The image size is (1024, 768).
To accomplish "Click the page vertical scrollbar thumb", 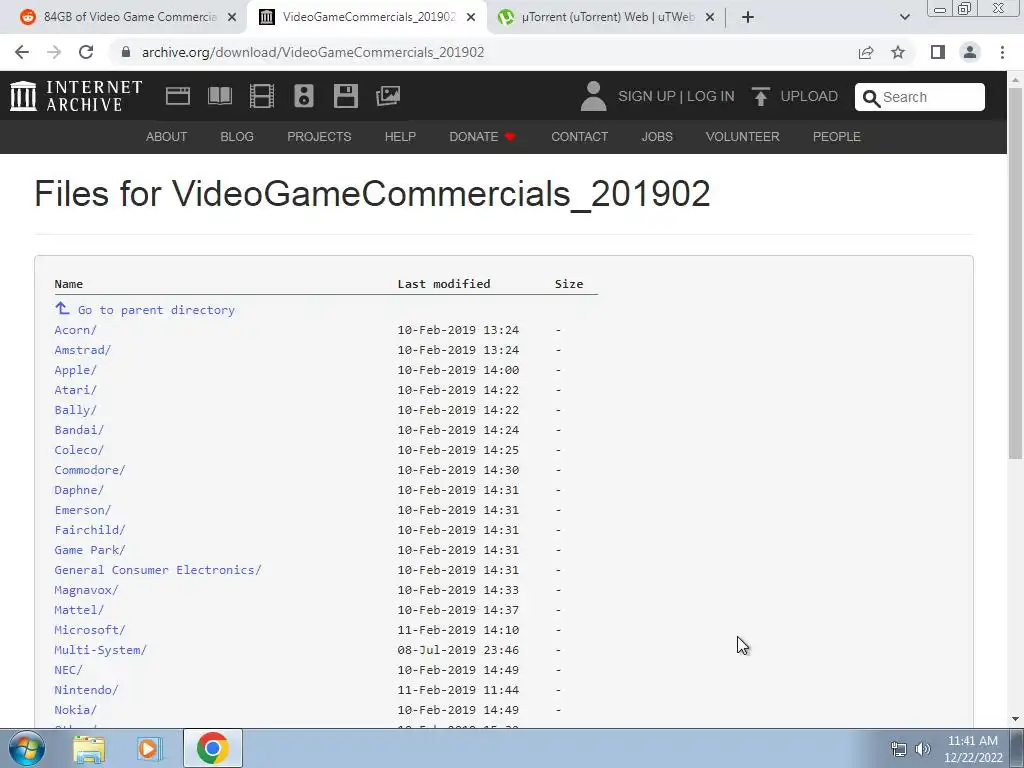I will [x=1015, y=273].
